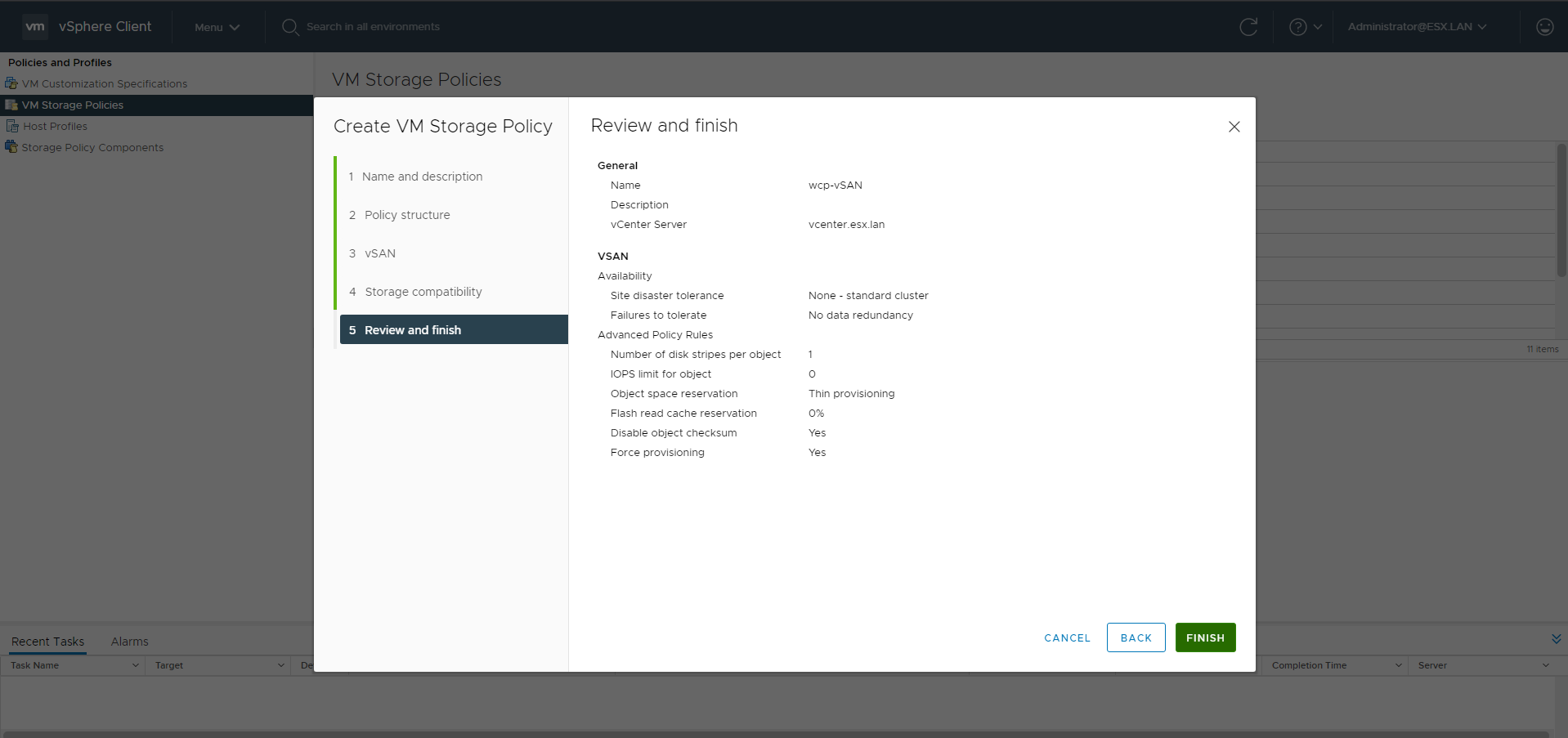Click the vSphere Client vm logo
This screenshot has height=738, width=1568.
point(34,27)
